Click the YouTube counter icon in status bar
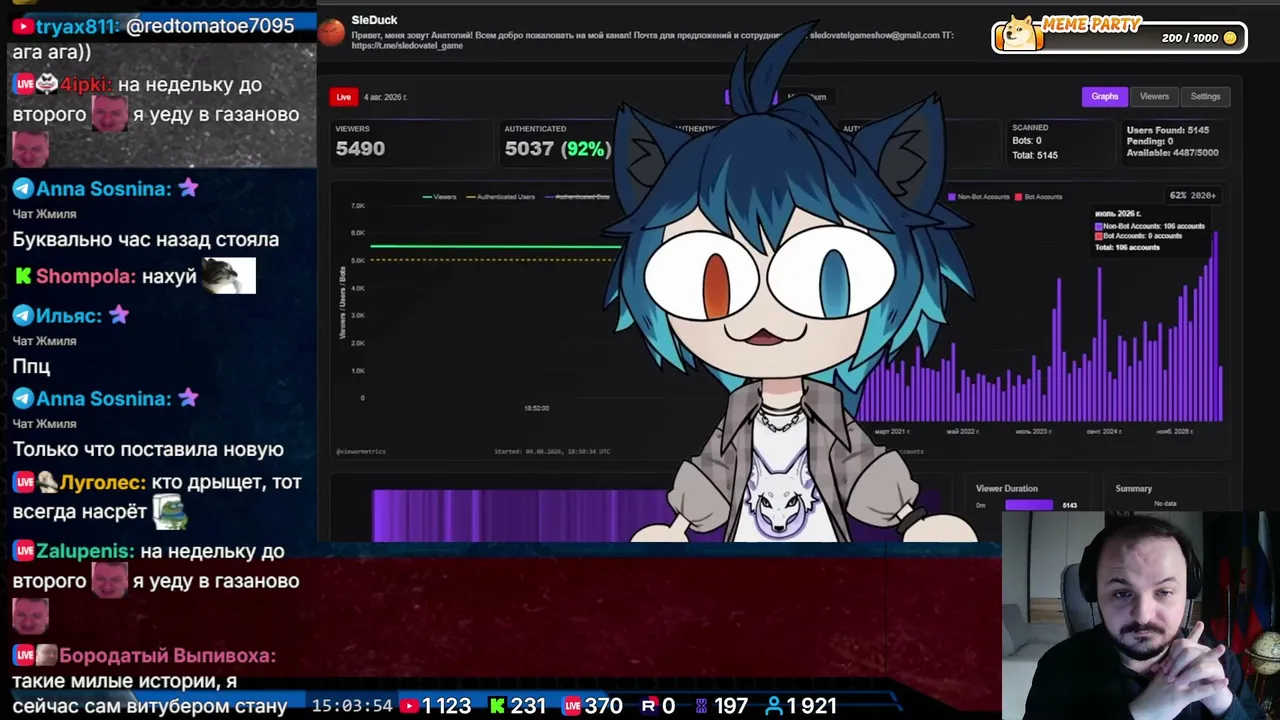This screenshot has height=720, width=1280. 409,706
